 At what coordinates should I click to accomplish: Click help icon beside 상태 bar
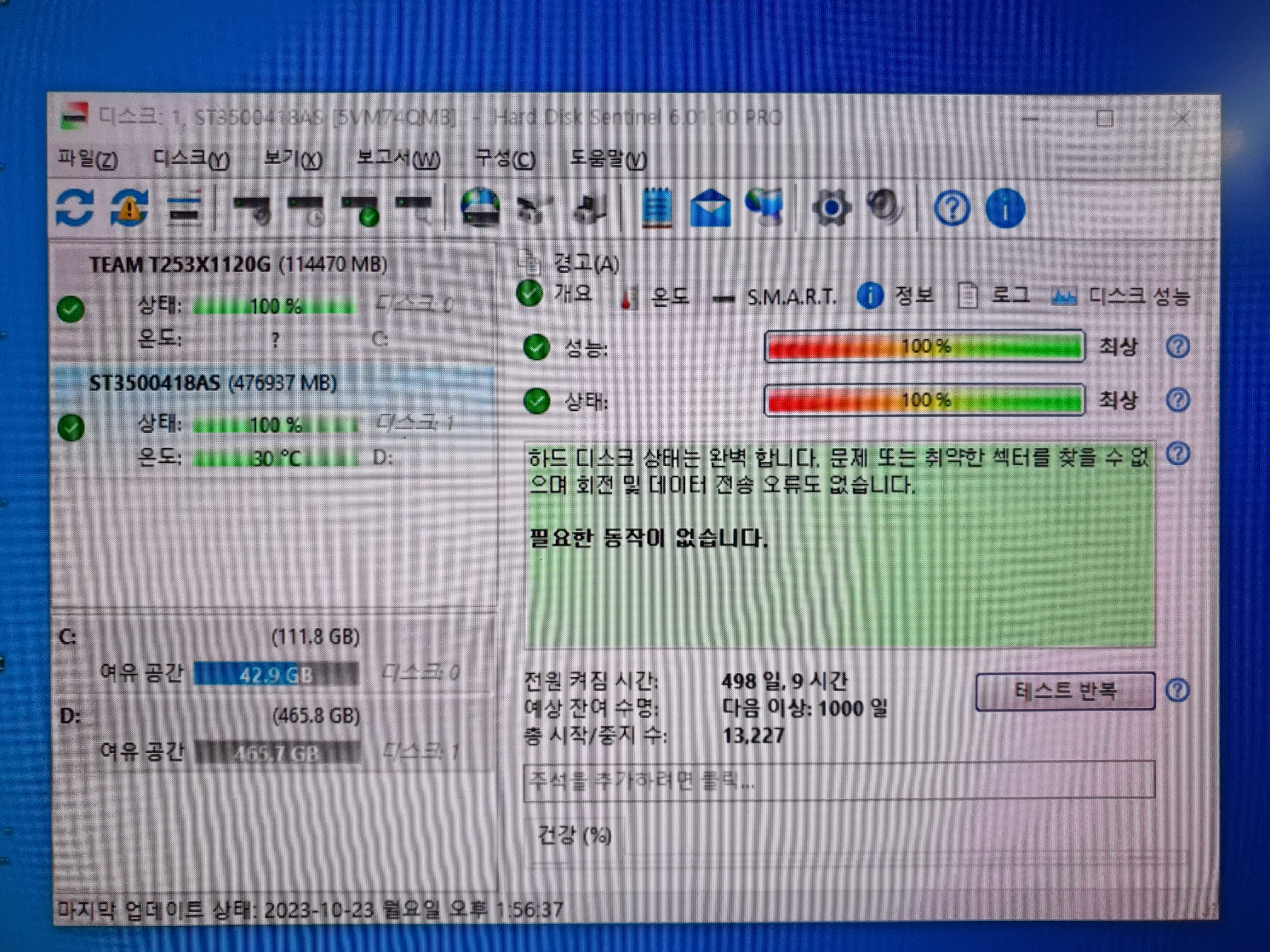(1178, 400)
